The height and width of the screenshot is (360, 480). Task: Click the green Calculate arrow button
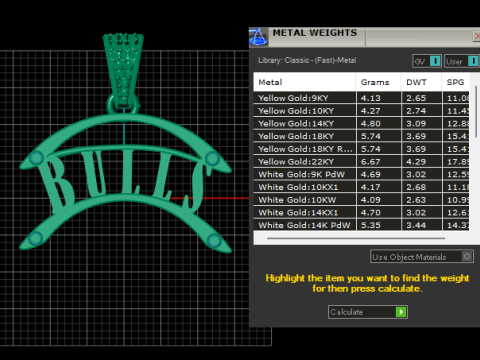point(401,312)
